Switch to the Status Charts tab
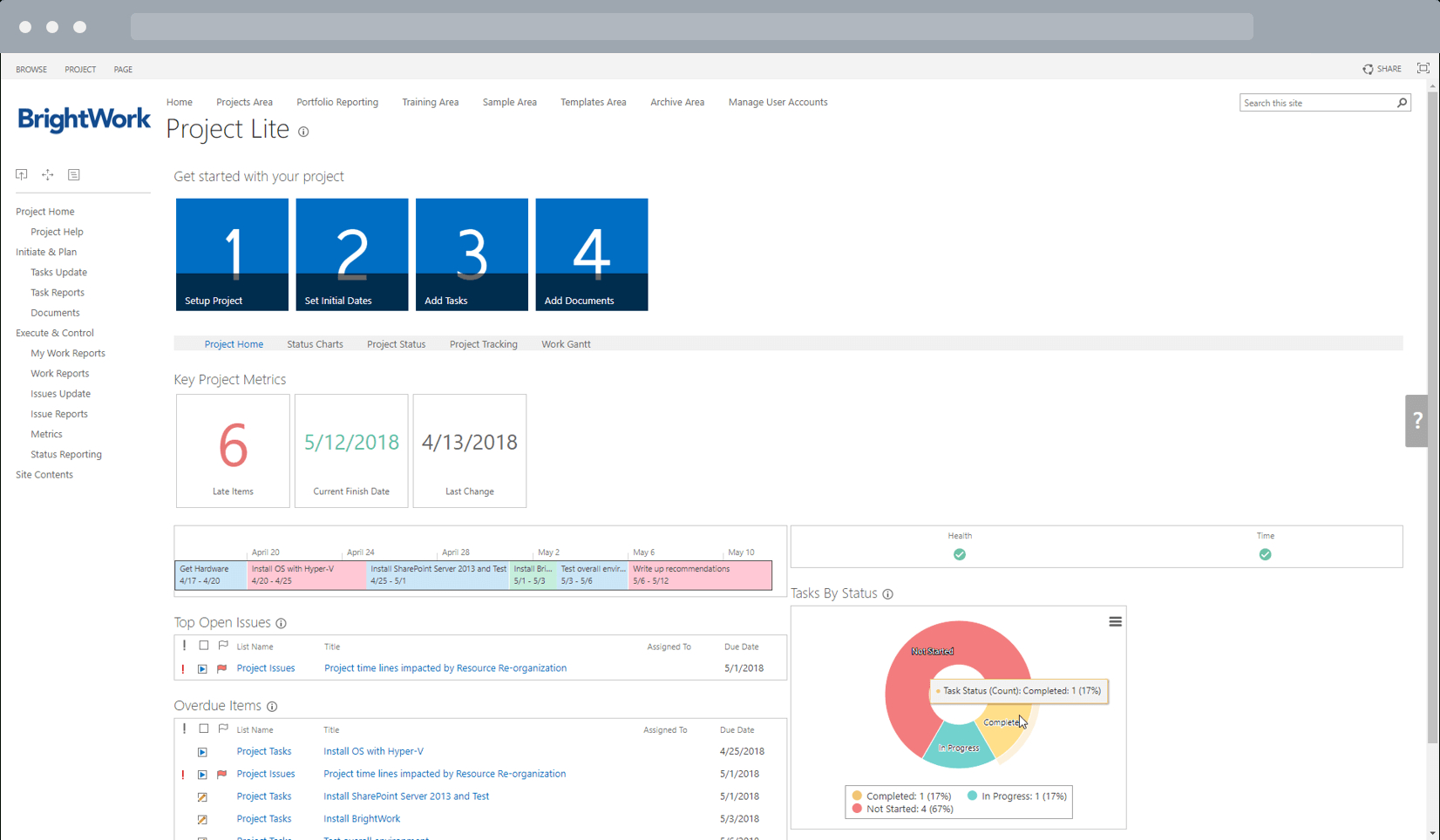The image size is (1440, 840). [315, 344]
